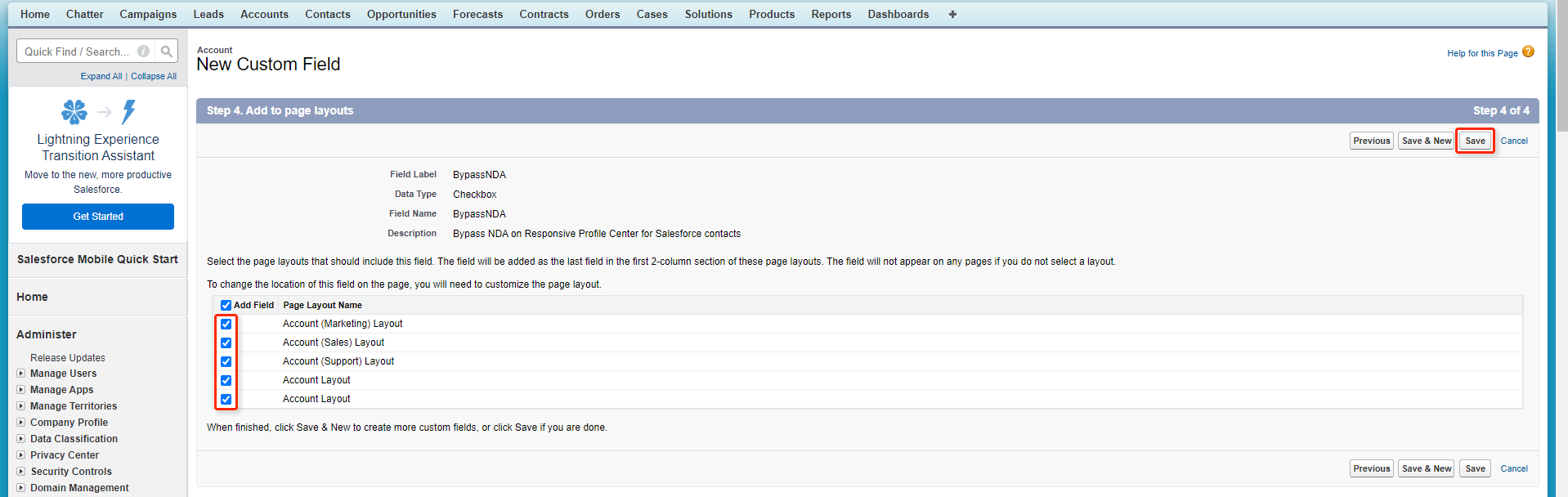Click the Salesforce Classic flower icon
The width and height of the screenshot is (1568, 497).
(x=74, y=111)
